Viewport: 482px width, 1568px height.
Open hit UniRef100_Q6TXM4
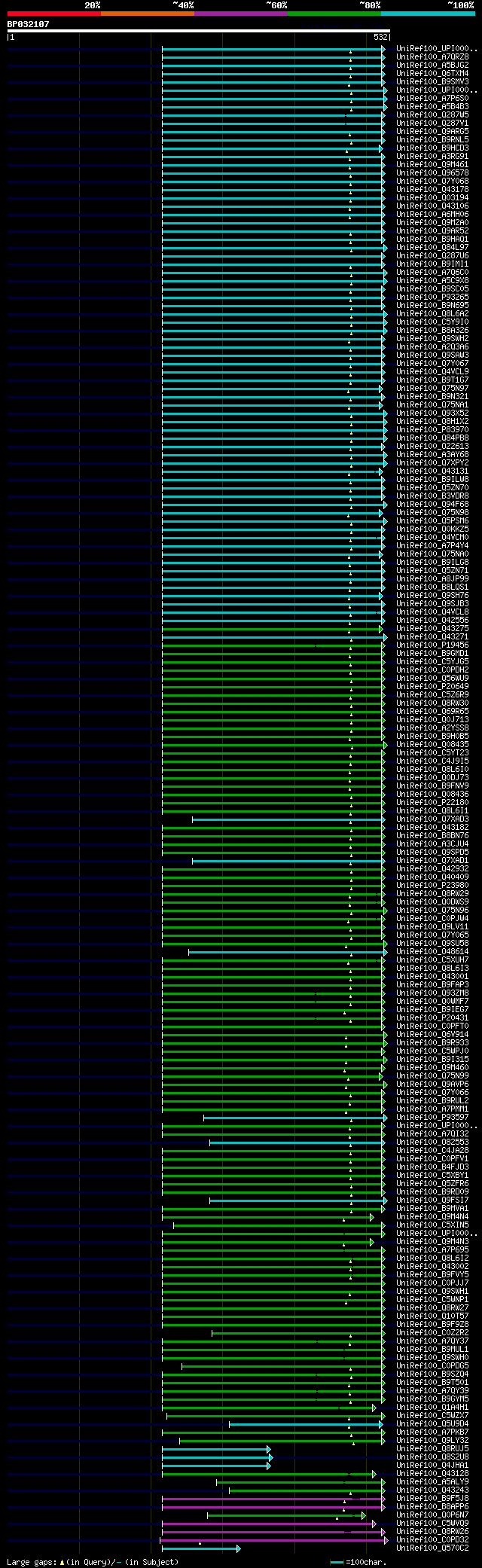pos(432,73)
